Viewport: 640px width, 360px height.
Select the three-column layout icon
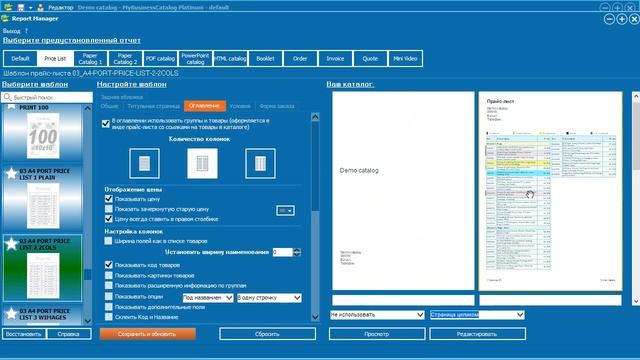260,164
